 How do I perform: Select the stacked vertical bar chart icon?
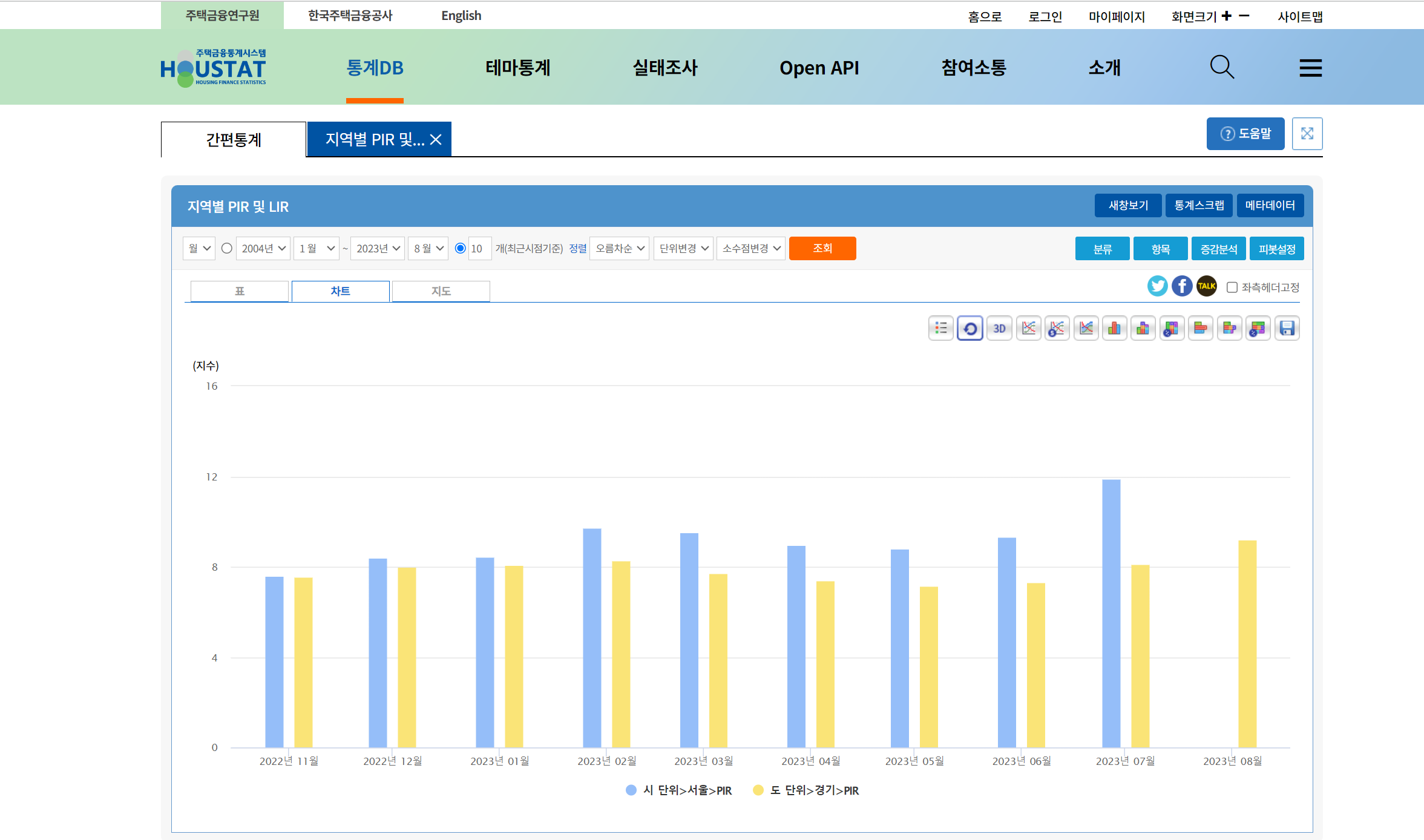tap(1143, 328)
